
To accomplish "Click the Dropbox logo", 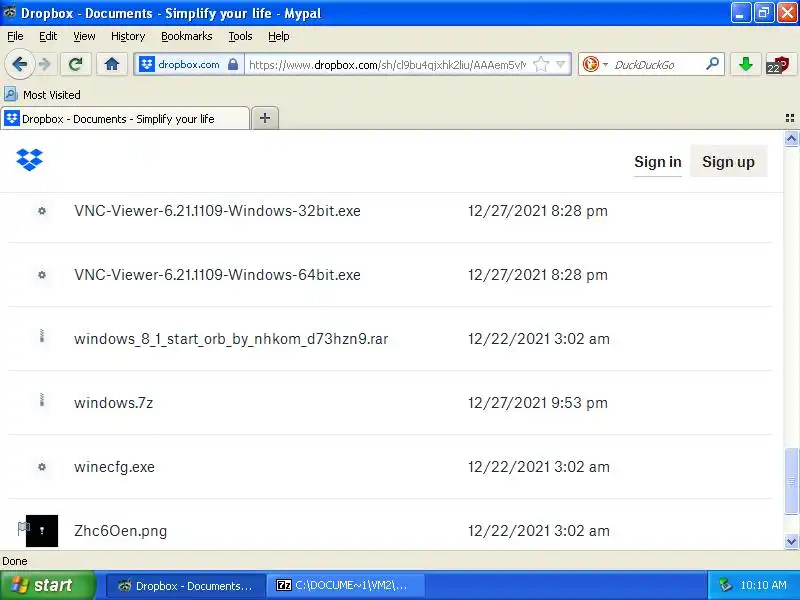I will [x=30, y=160].
